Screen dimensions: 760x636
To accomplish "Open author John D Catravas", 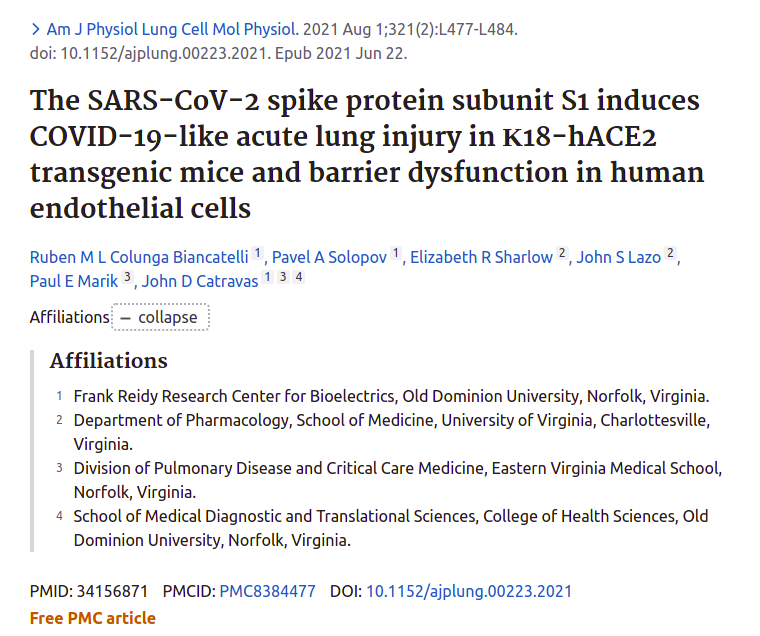I will point(200,281).
